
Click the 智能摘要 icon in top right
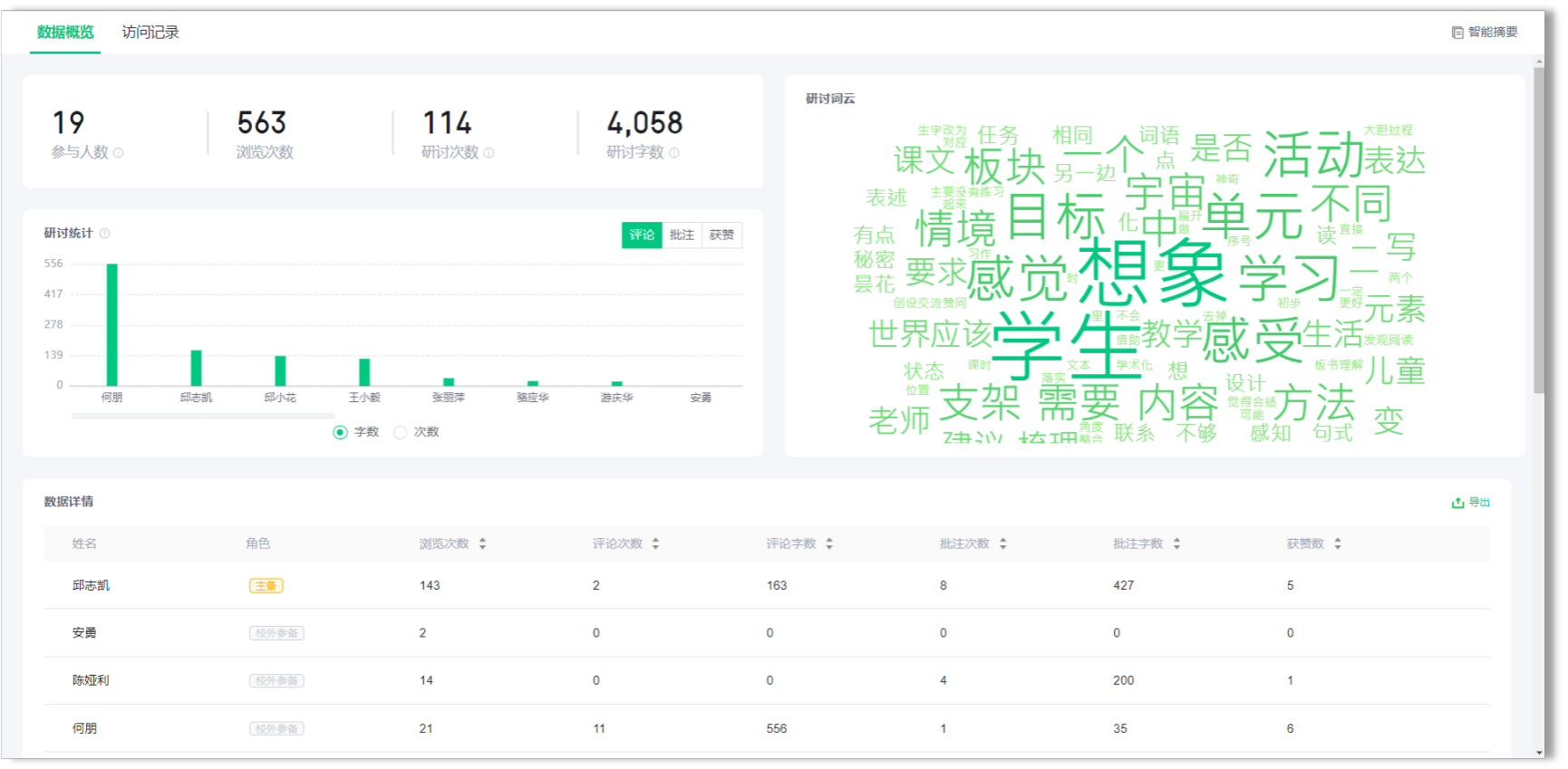(1457, 33)
